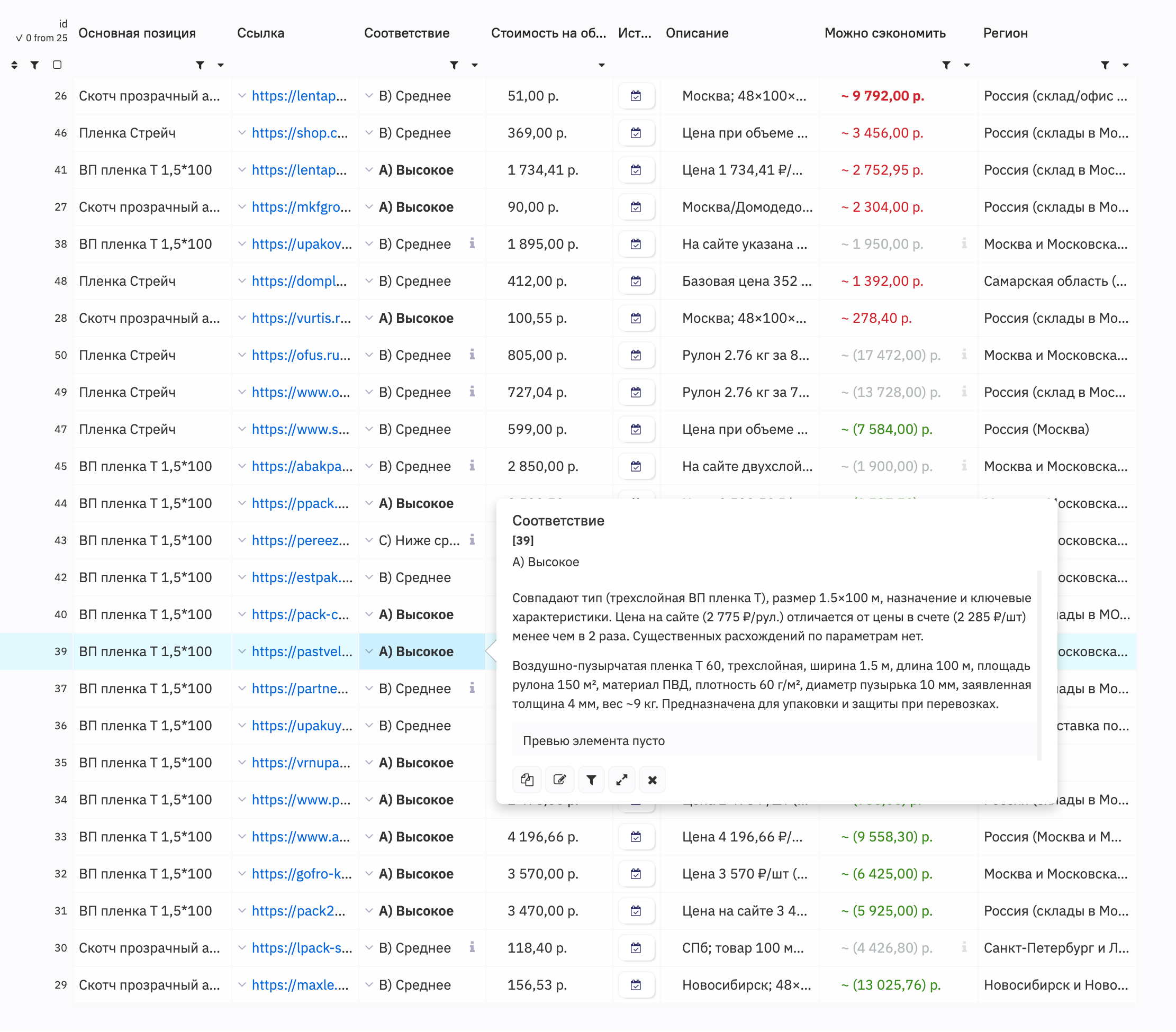The height and width of the screenshot is (1032, 1176).
Task: Click the filter icon under the id column
Action: (34, 65)
